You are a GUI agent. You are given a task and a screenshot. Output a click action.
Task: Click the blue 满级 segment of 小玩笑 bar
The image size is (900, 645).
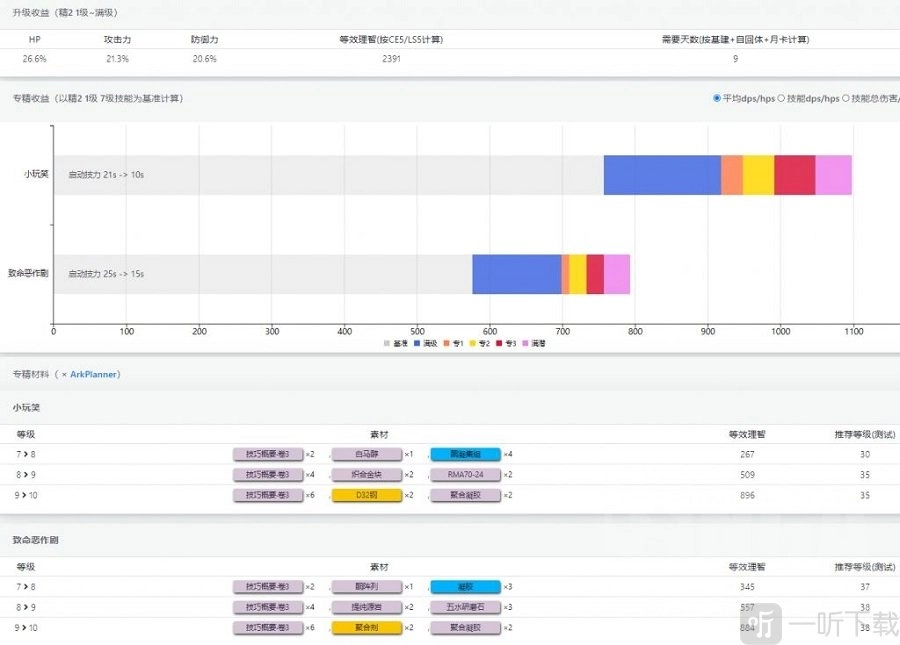[x=661, y=175]
